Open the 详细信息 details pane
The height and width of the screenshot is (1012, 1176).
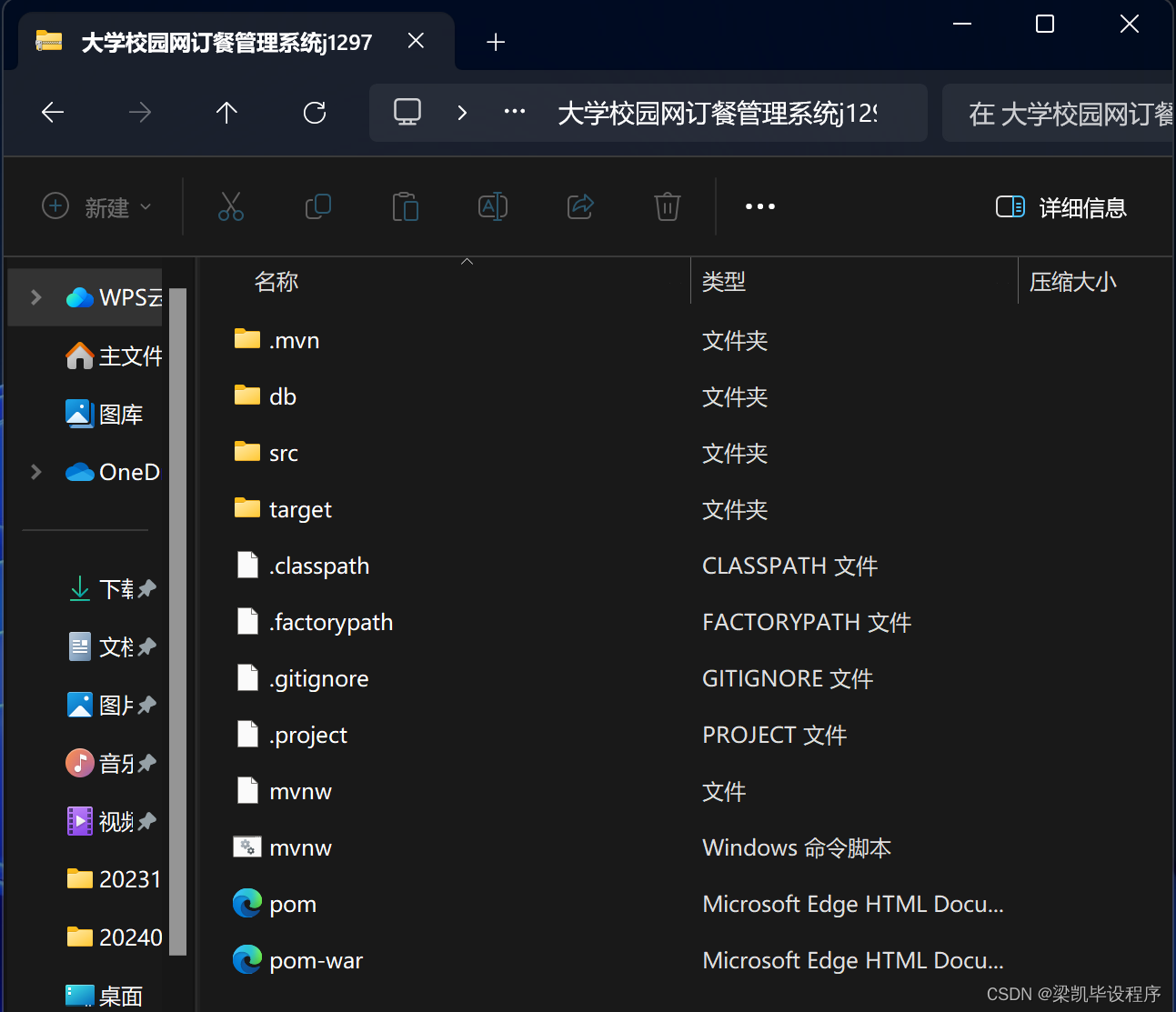coord(1060,207)
